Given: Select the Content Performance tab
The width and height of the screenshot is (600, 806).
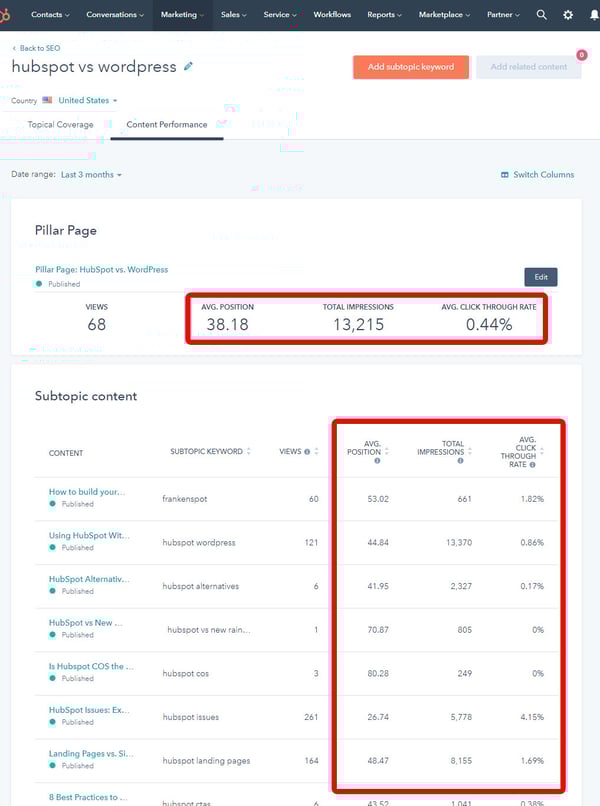Looking at the screenshot, I should tap(167, 125).
